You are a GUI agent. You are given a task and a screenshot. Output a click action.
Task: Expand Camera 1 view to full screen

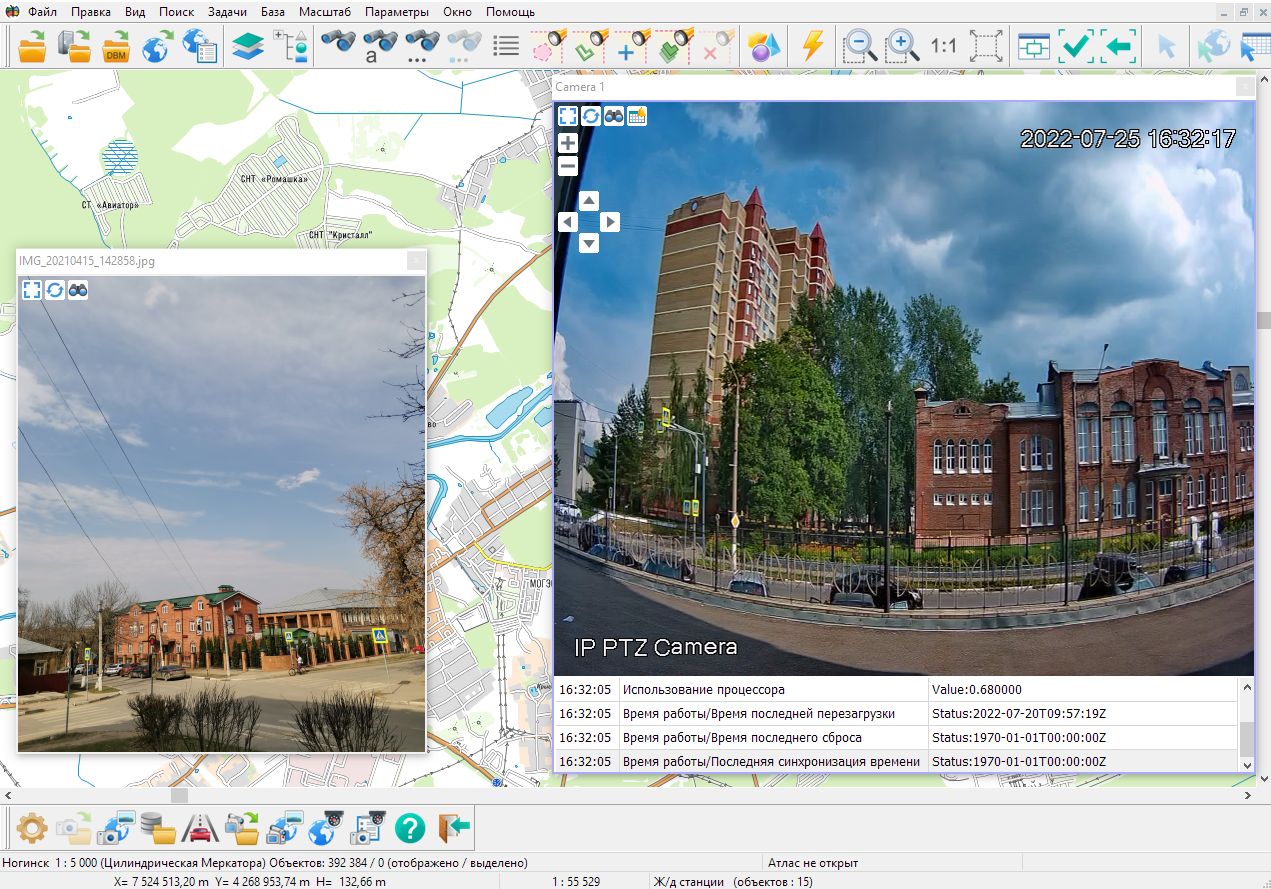(568, 116)
